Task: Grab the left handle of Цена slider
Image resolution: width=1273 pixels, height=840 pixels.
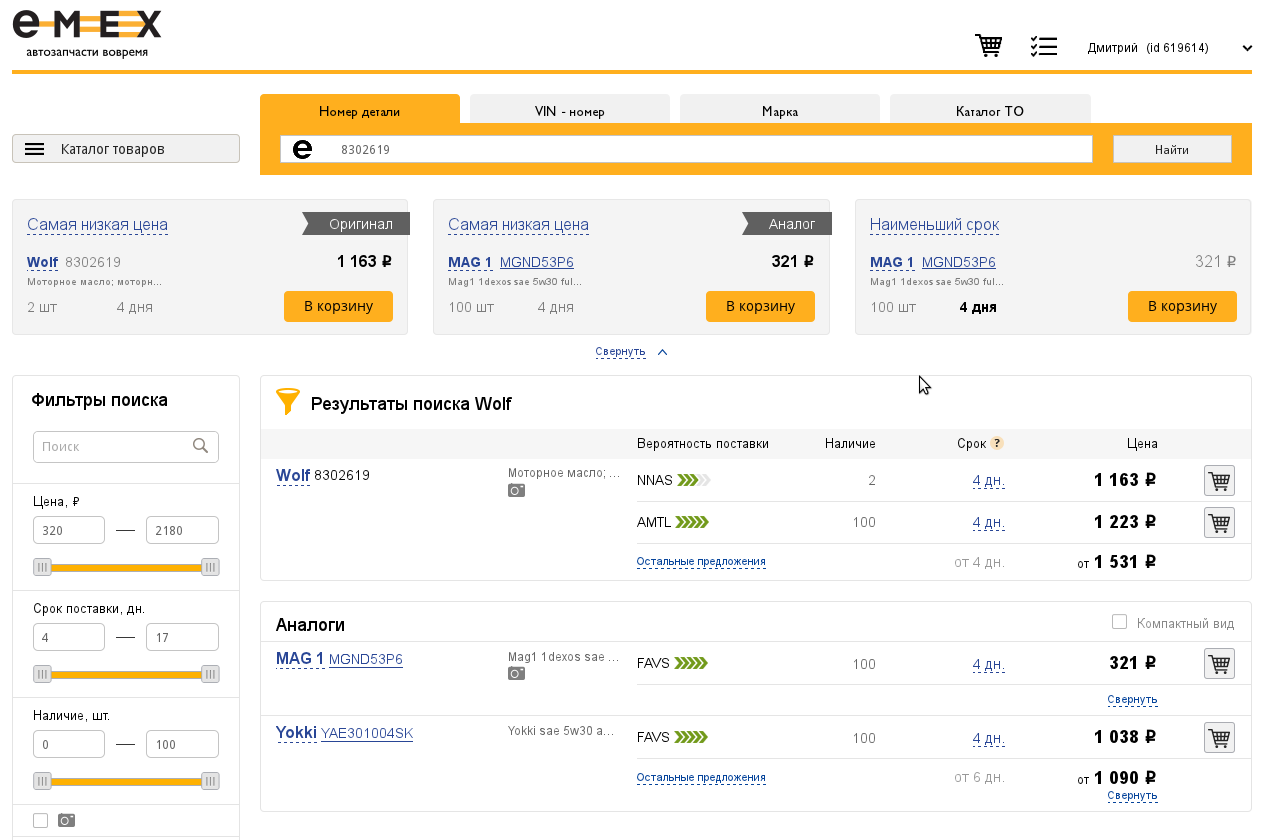Action: (x=42, y=567)
